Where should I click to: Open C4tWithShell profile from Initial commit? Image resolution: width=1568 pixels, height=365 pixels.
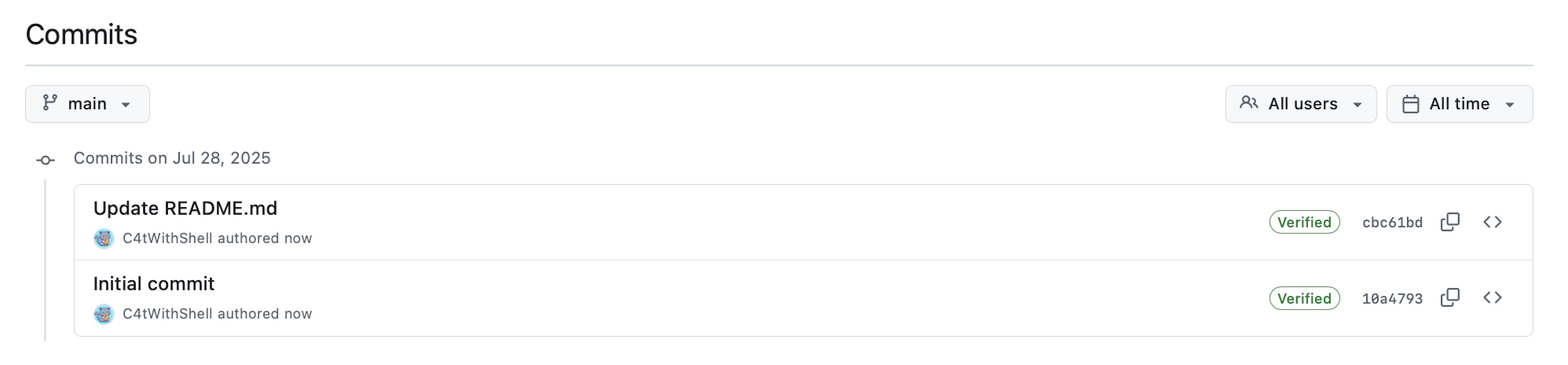(167, 314)
